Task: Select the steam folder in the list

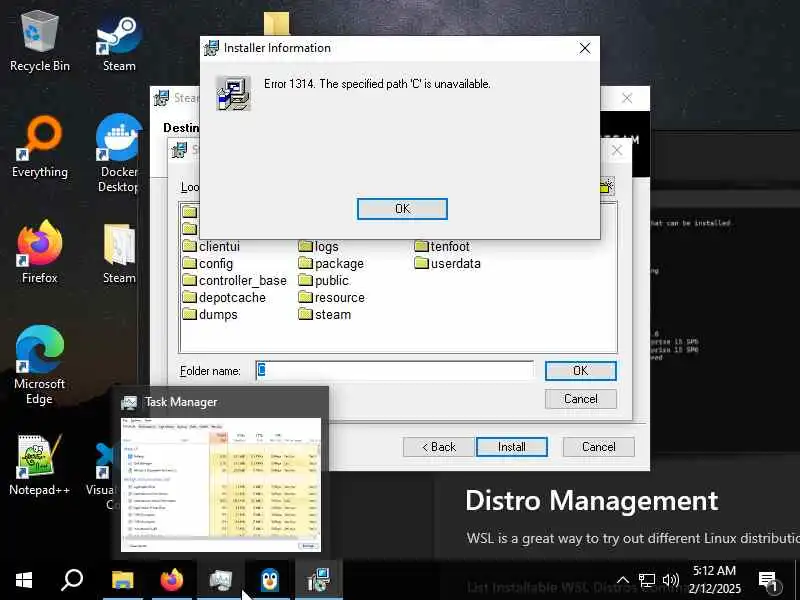Action: click(x=324, y=314)
